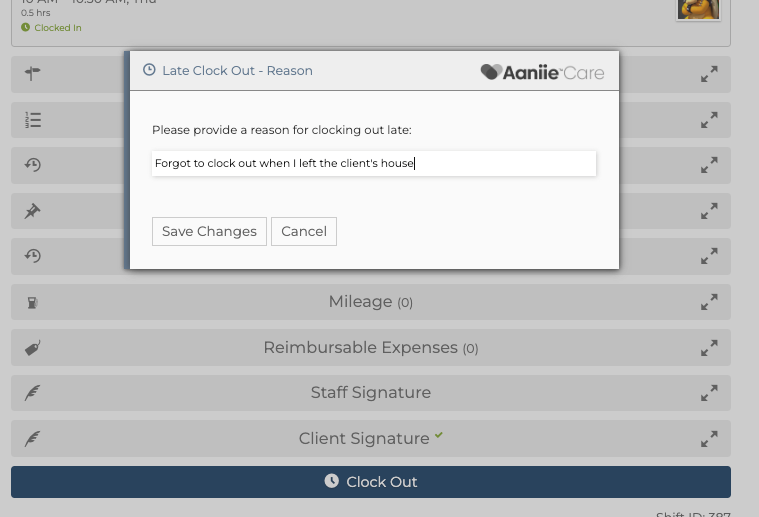Viewport: 759px width, 517px height.
Task: Click the signpost icon in the first row
Action: click(32, 74)
